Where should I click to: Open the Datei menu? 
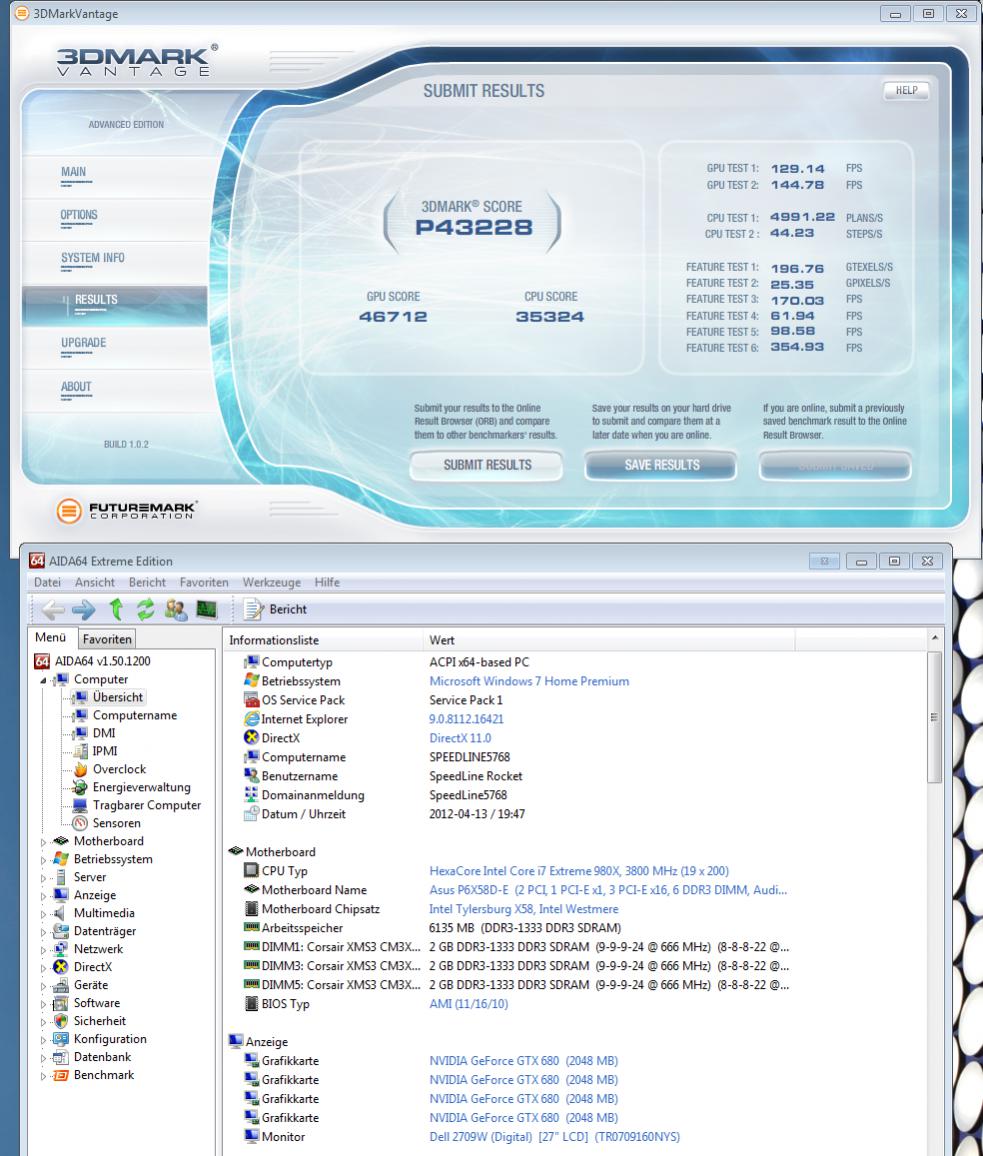pos(47,582)
